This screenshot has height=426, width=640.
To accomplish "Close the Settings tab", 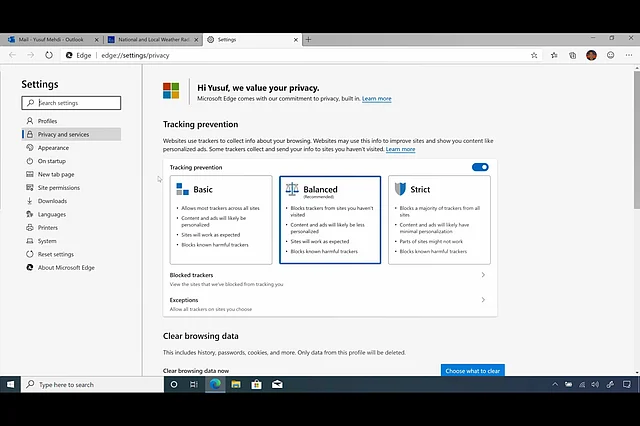I will pyautogui.click(x=296, y=40).
